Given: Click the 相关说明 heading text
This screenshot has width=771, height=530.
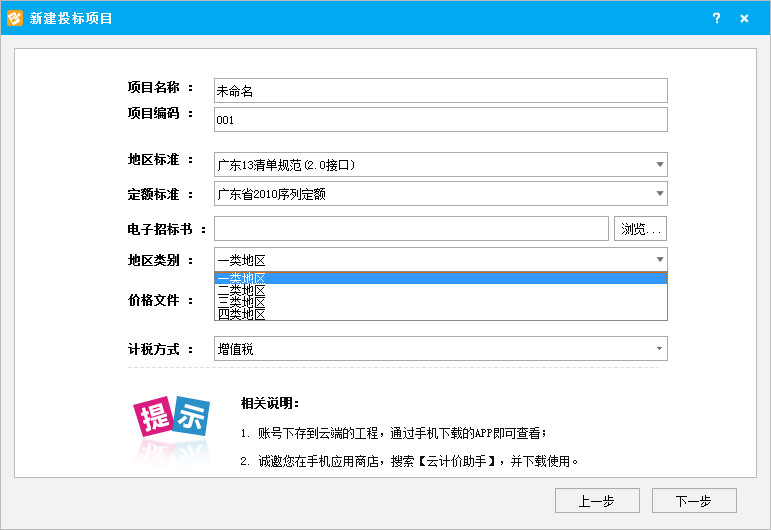Looking at the screenshot, I should pos(270,404).
